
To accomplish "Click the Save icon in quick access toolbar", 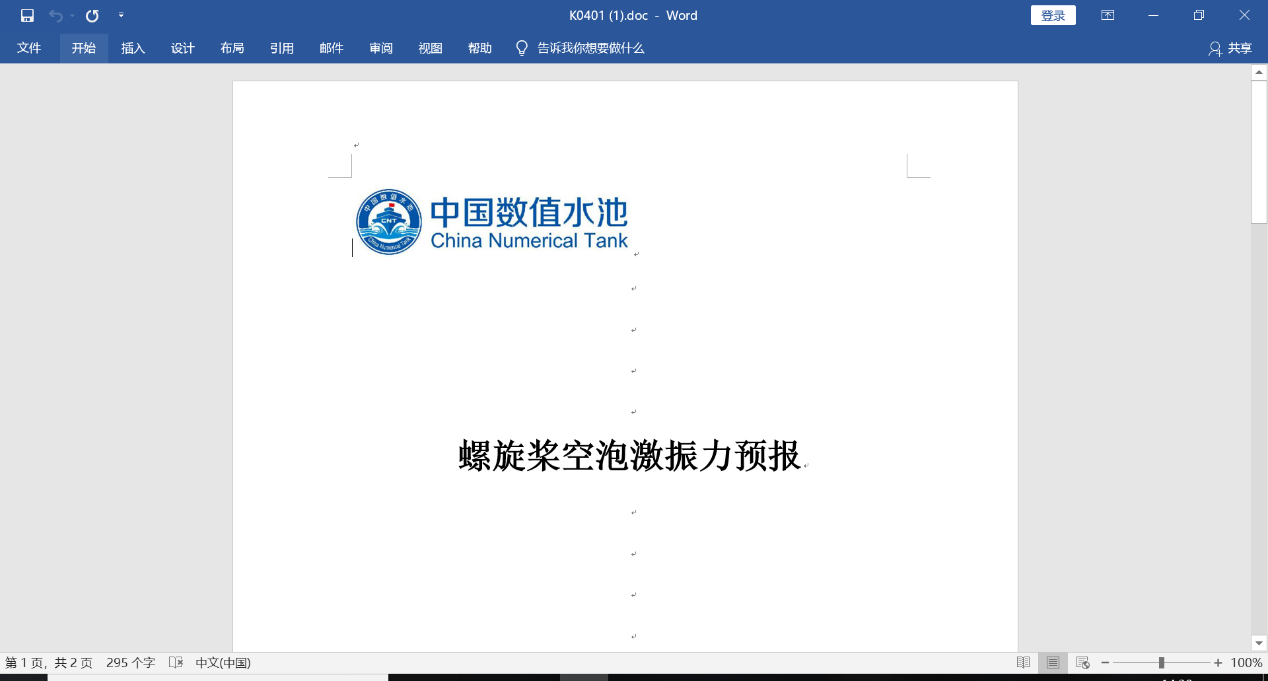I will pos(27,15).
